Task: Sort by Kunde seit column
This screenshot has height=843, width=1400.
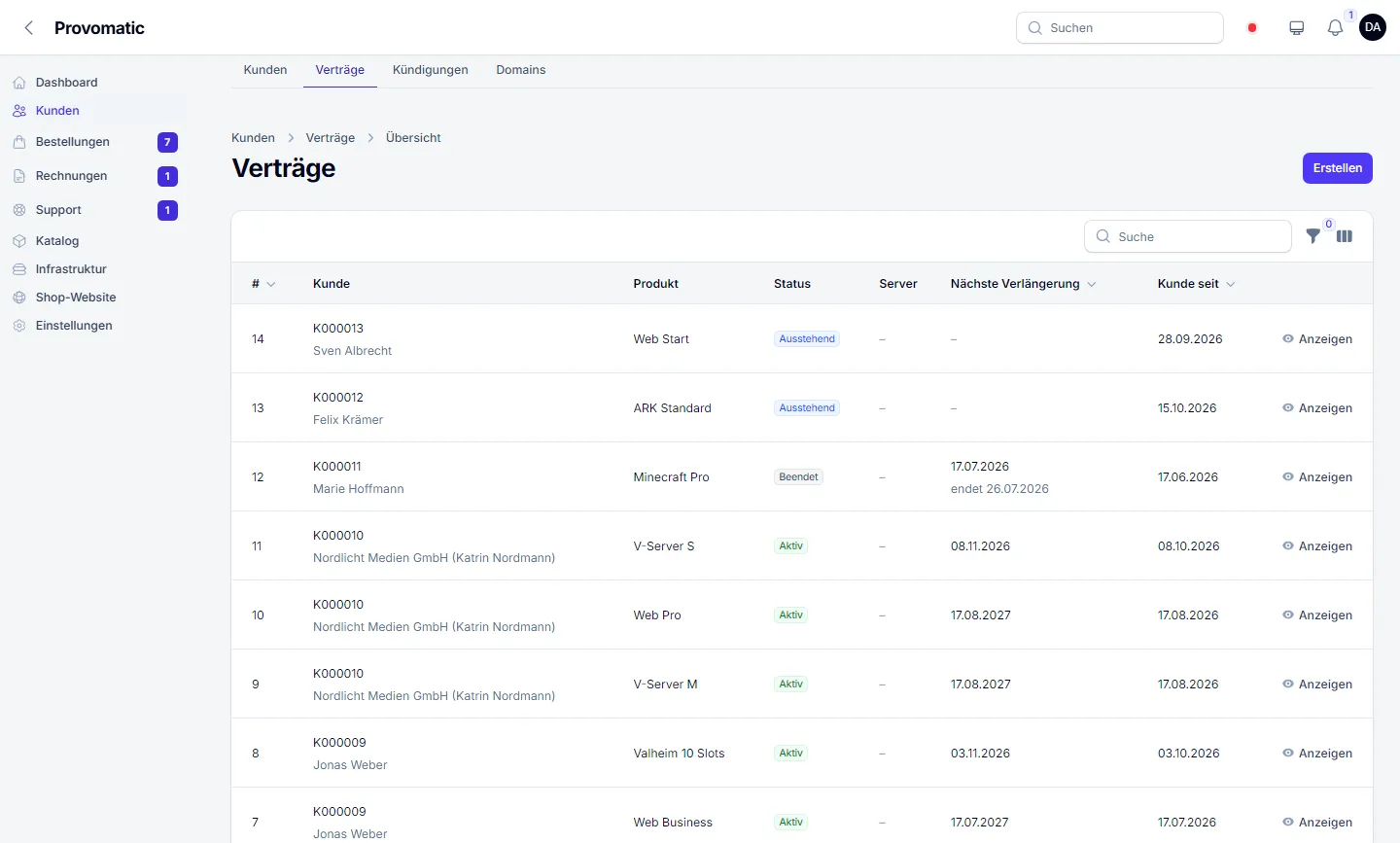Action: tap(1196, 284)
